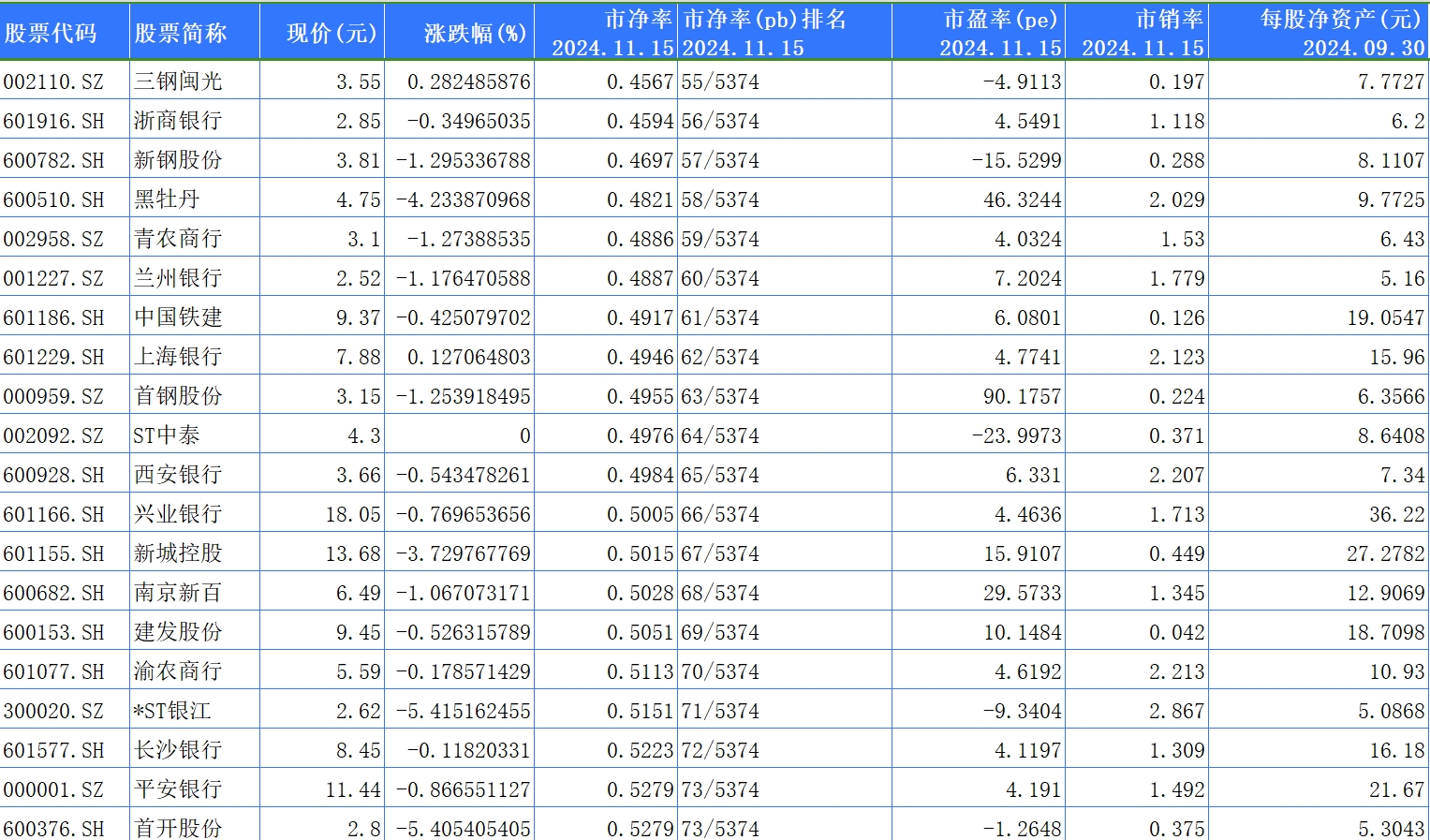Click the stock name 长沙银行
1430x840 pixels.
click(x=178, y=751)
